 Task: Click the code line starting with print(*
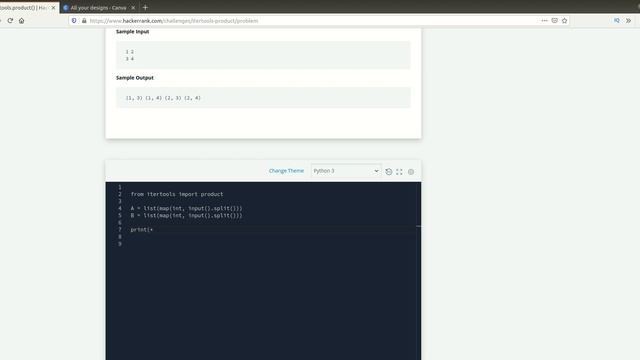tap(142, 230)
